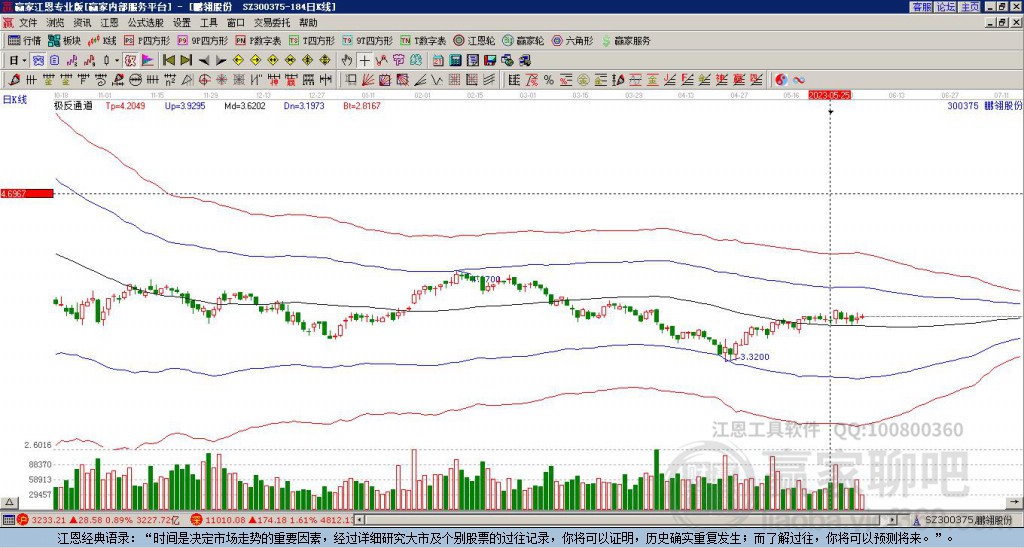Open the P数字表 tool

coord(259,40)
